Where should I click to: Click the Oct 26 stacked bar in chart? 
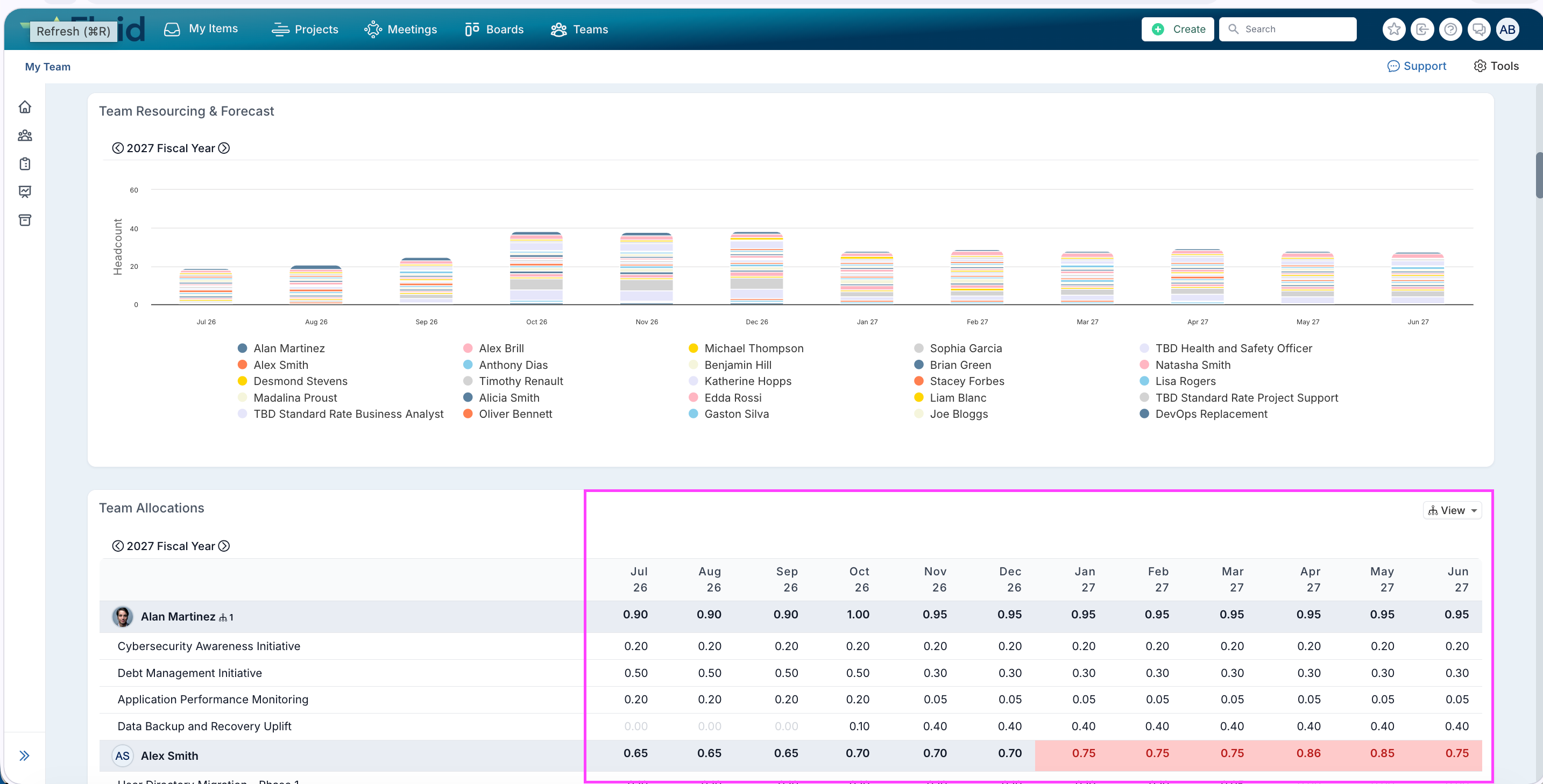click(536, 268)
